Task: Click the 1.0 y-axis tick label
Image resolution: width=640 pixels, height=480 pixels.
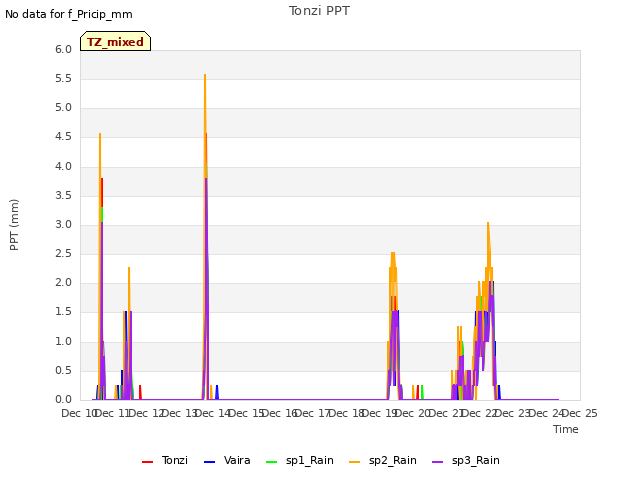Action: tap(63, 342)
